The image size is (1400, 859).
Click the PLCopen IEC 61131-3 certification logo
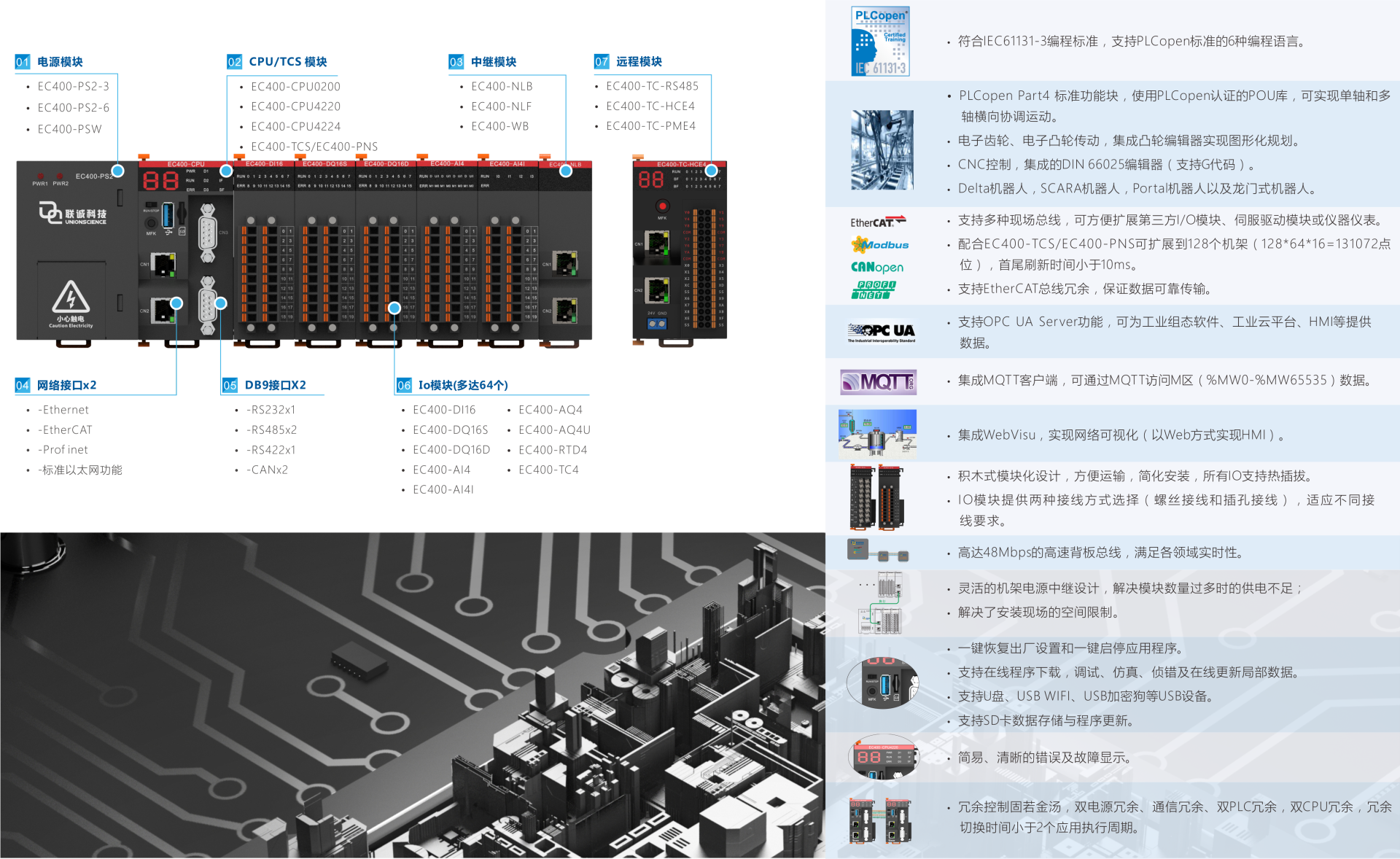tap(880, 41)
